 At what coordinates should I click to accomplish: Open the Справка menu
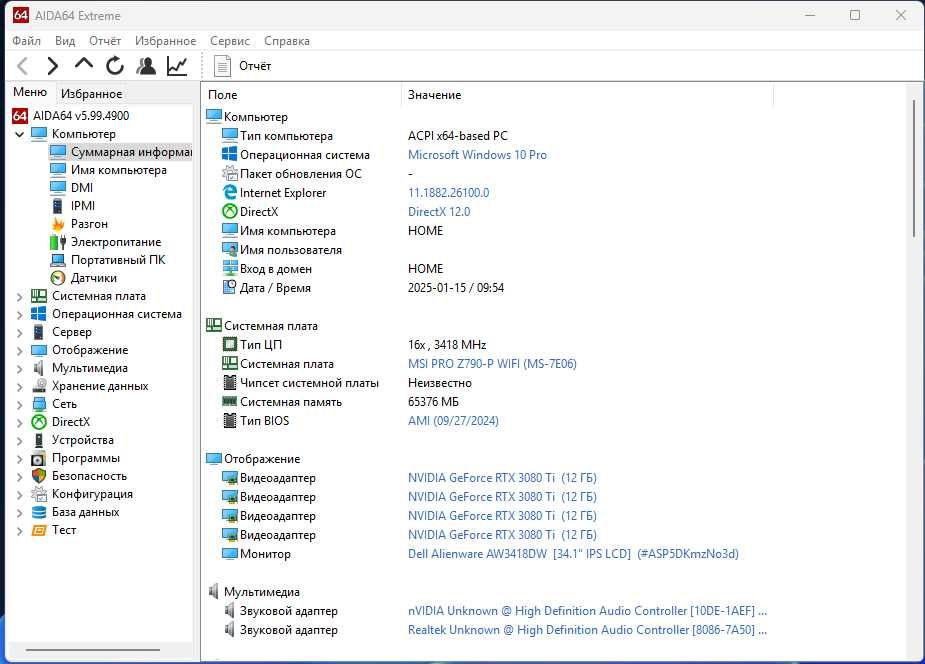287,41
